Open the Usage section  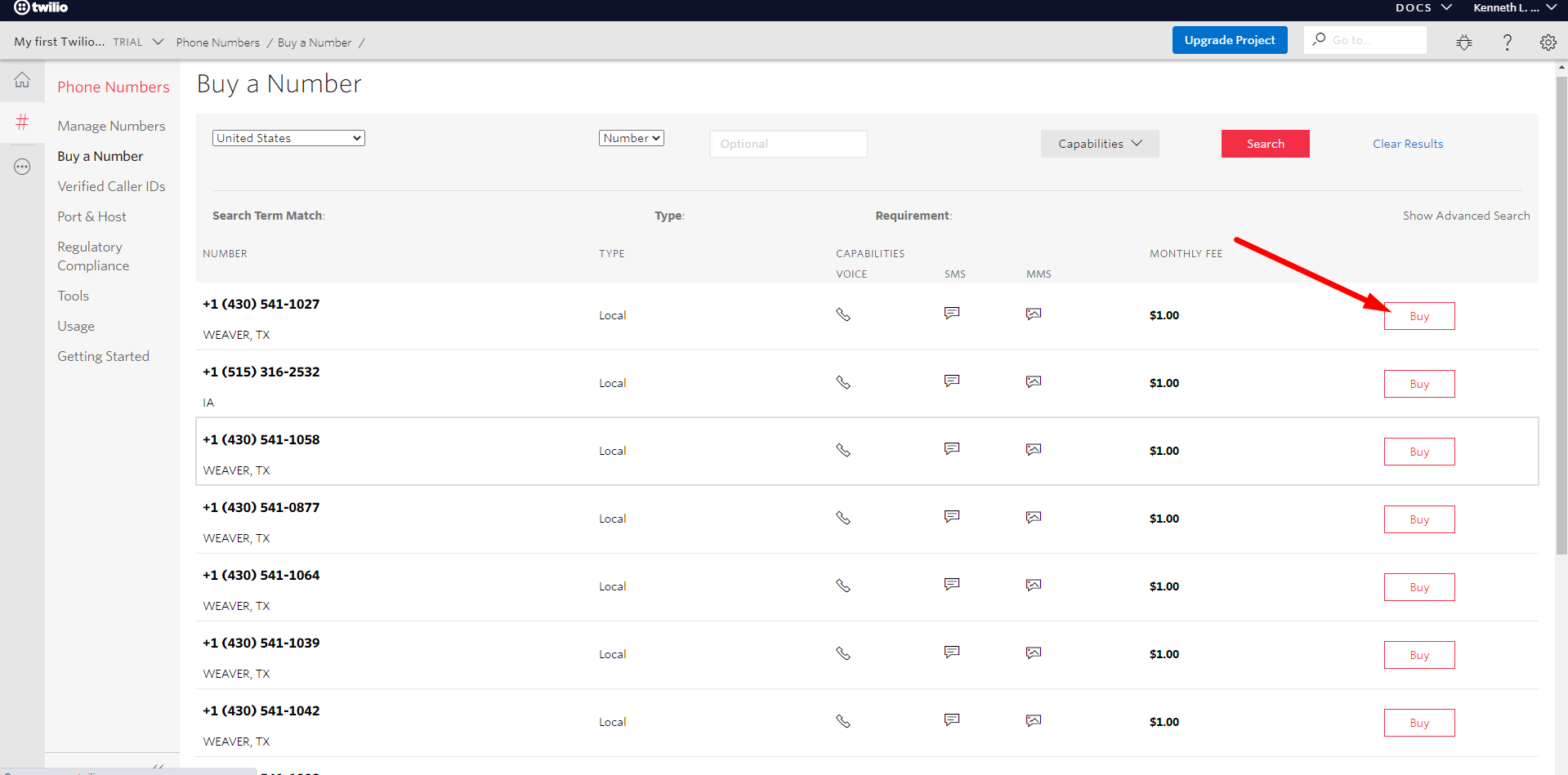point(76,326)
